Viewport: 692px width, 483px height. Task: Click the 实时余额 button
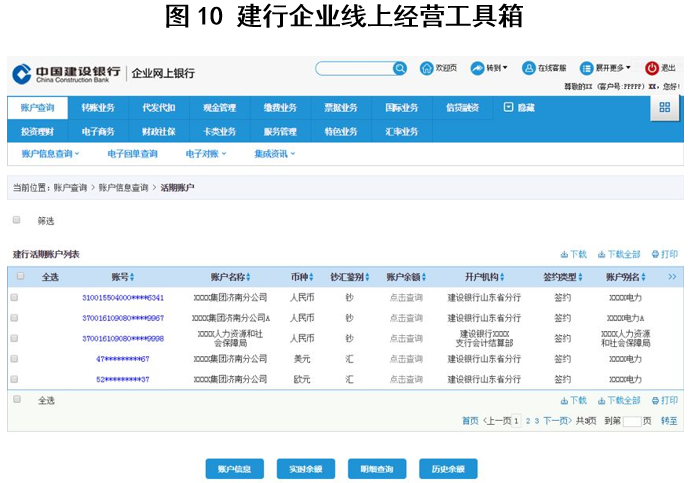306,469
